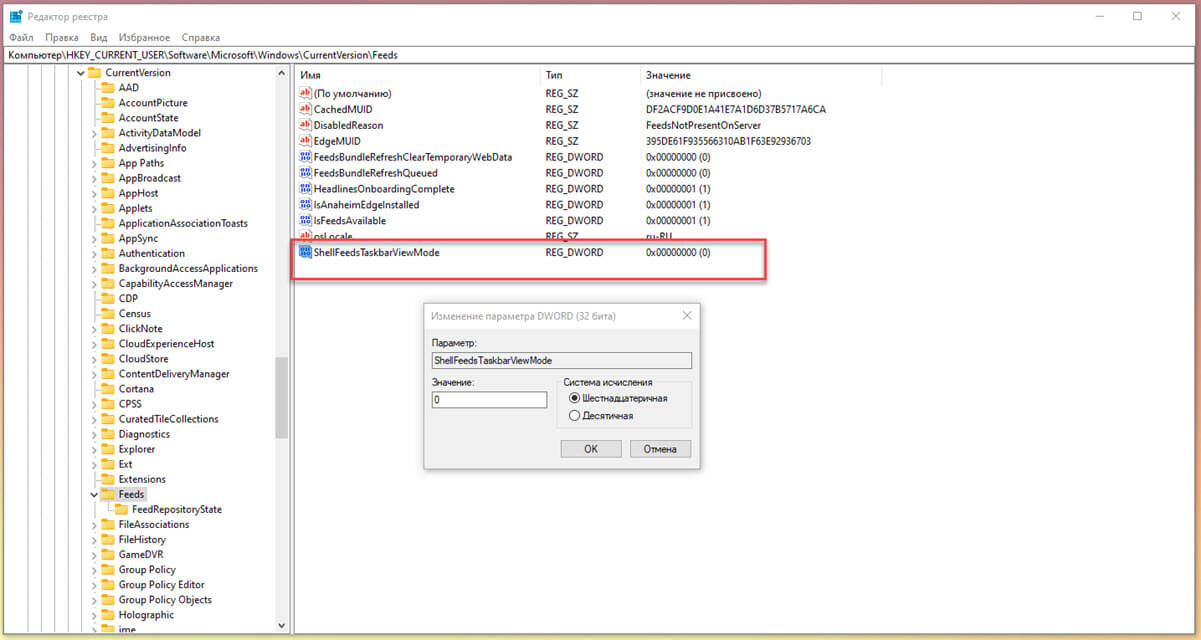This screenshot has width=1201, height=640.
Task: Click Отмена in DWORD dialog
Action: 660,449
